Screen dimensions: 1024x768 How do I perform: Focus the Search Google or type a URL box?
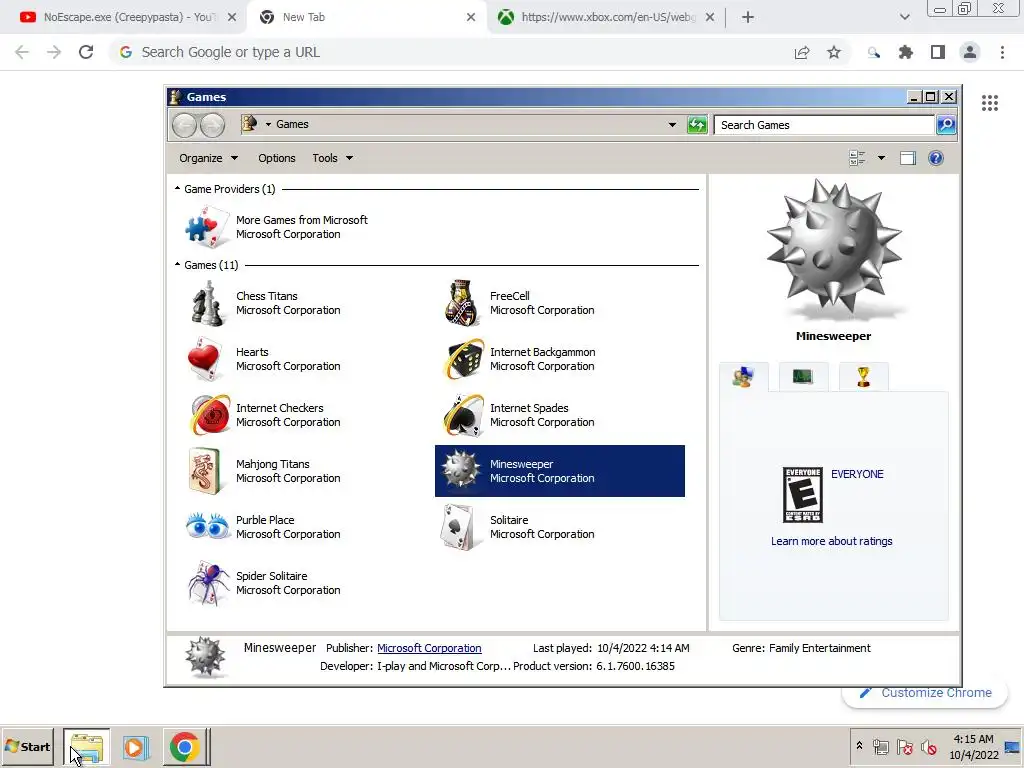click(451, 52)
